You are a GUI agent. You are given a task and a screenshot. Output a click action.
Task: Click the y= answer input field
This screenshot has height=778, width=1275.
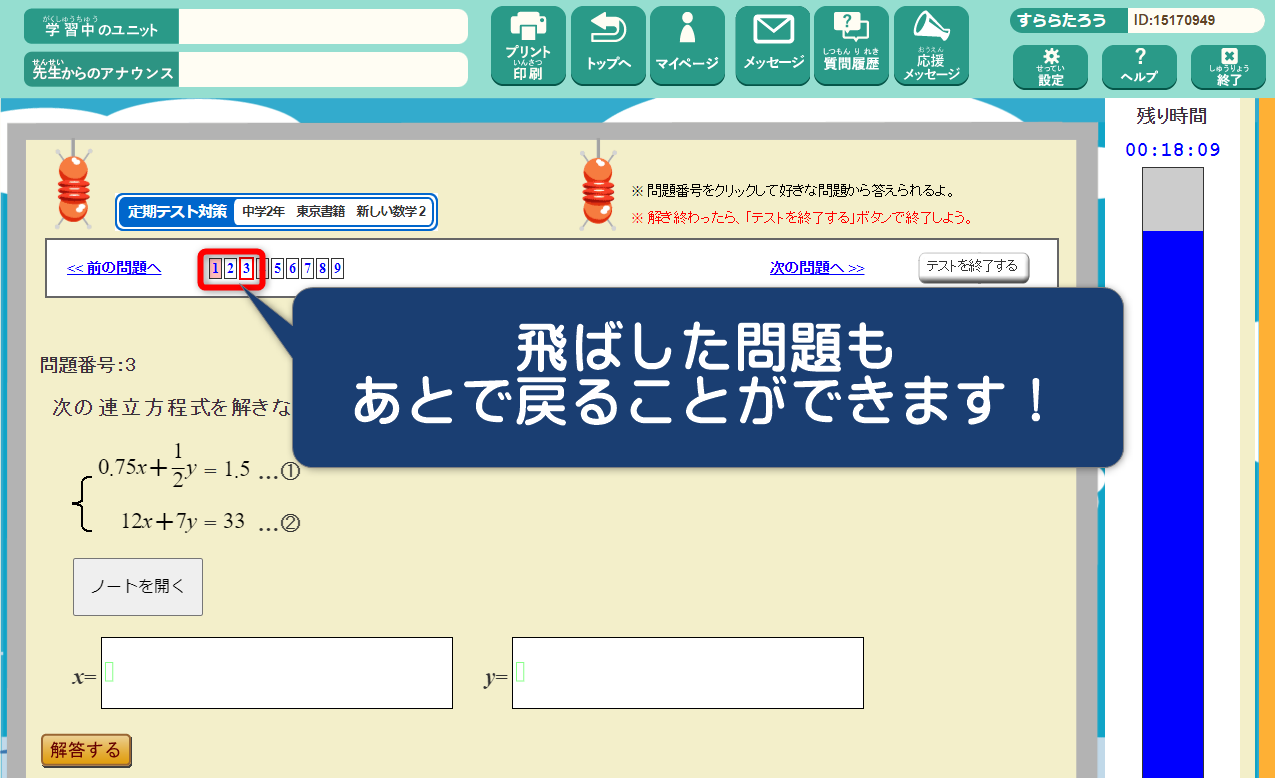pyautogui.click(x=688, y=673)
